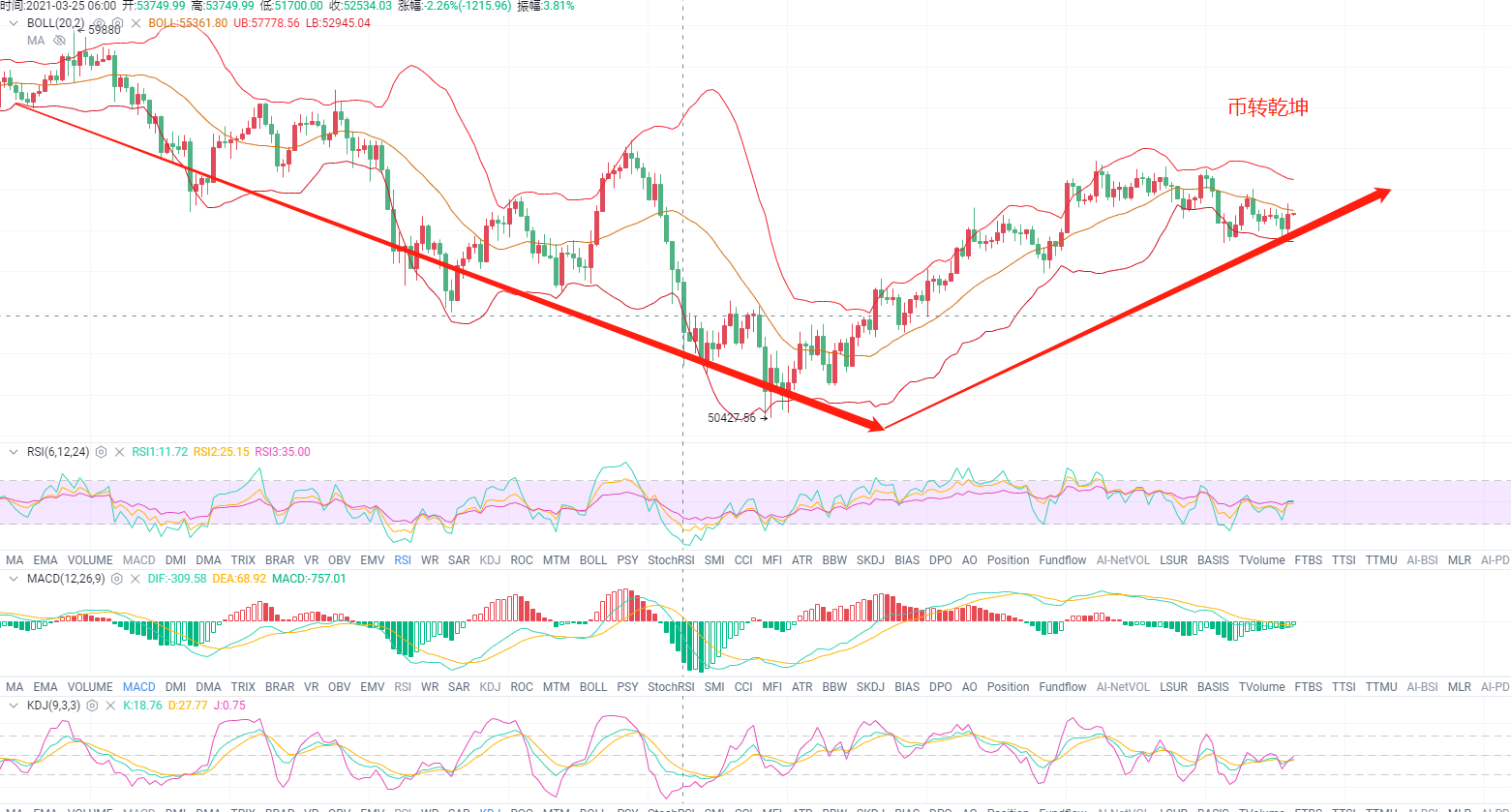Select WR tab in row under MACD chart
Screen dimensions: 1511x812
(430, 687)
